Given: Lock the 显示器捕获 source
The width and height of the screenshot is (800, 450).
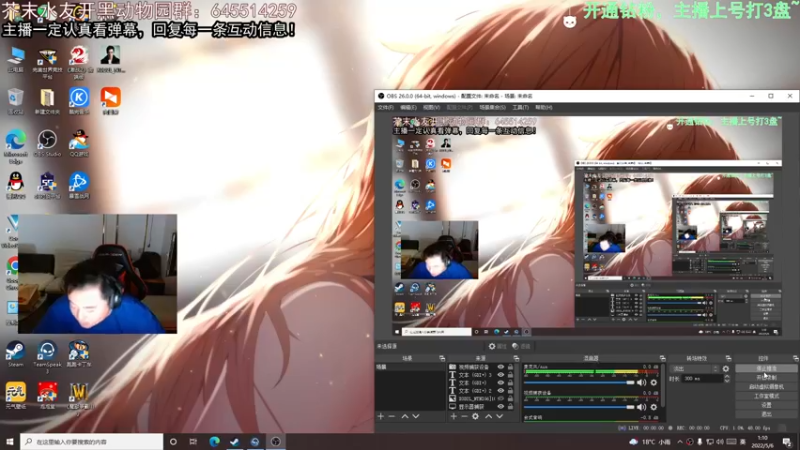Looking at the screenshot, I should 510,407.
